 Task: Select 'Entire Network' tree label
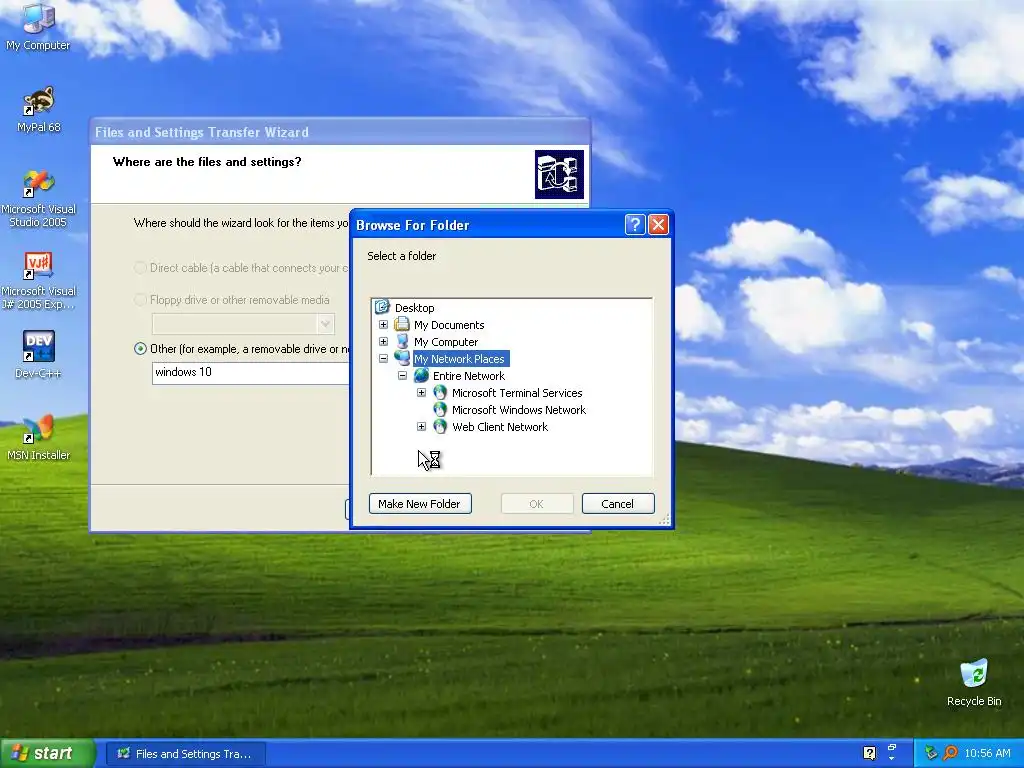point(469,376)
